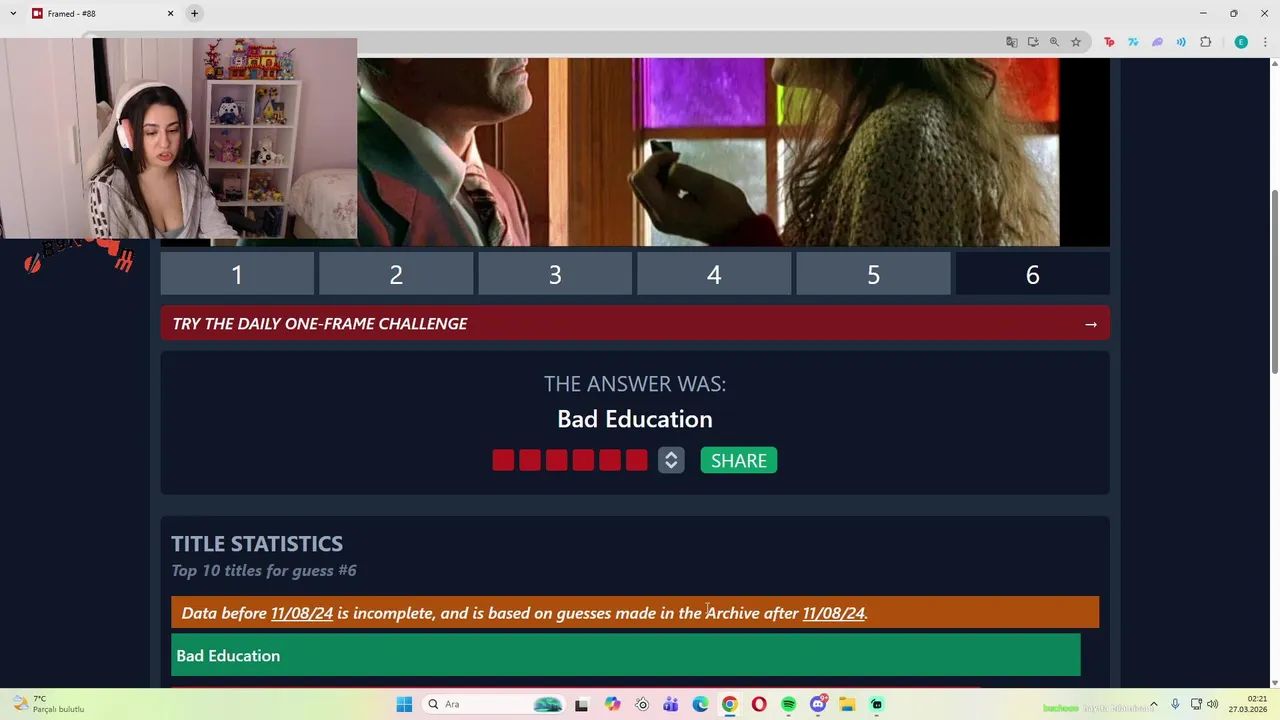Open Chrome's three-dot menu

click(x=1265, y=42)
